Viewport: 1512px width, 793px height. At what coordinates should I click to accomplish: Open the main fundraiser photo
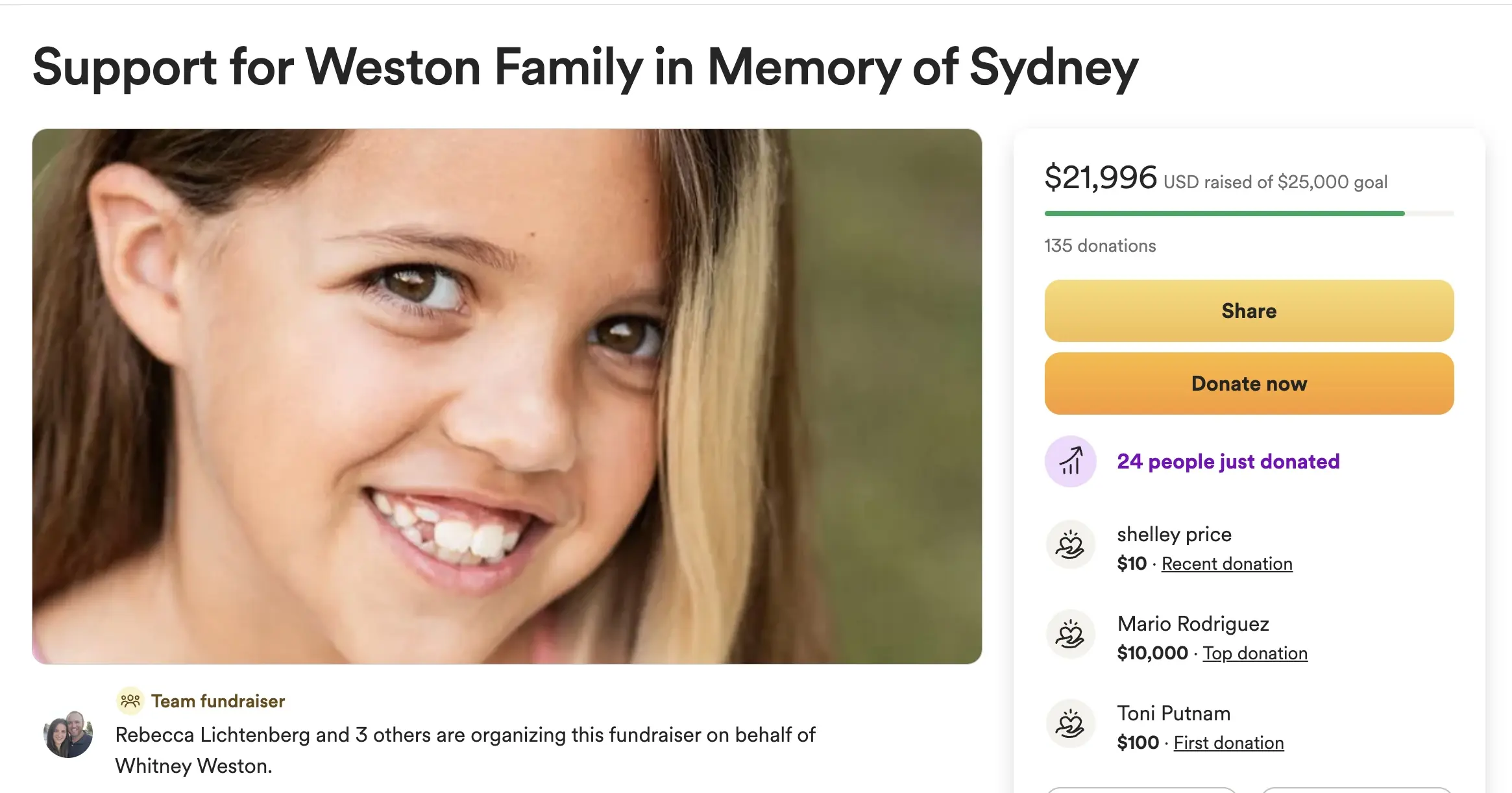506,396
